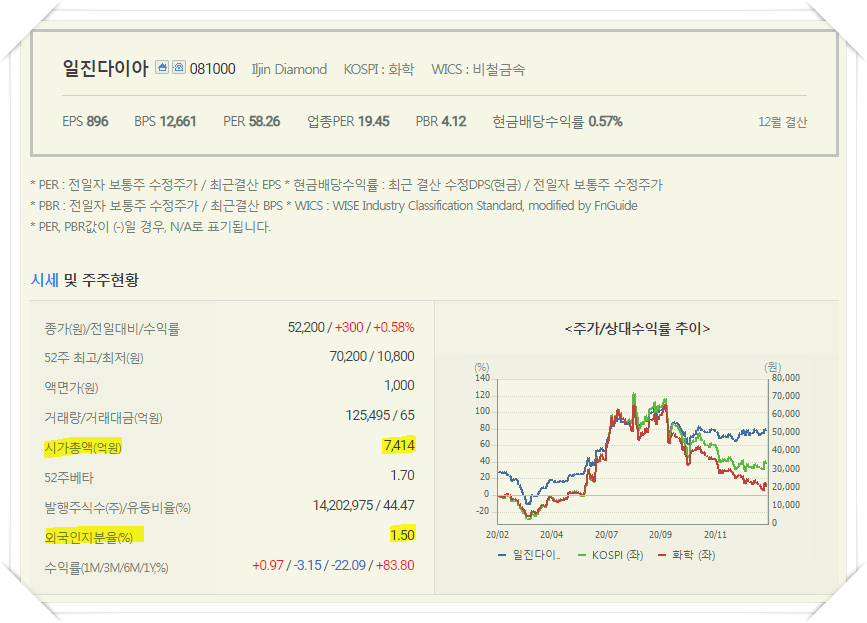
Task: Select the highlighted 7,414 market cap value
Action: point(399,445)
